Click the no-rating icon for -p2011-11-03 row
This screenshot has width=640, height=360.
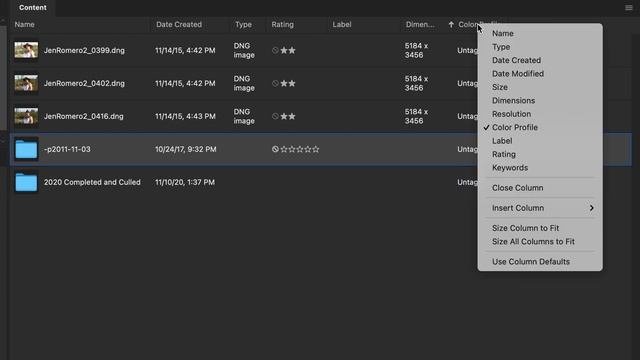pyautogui.click(x=275, y=149)
